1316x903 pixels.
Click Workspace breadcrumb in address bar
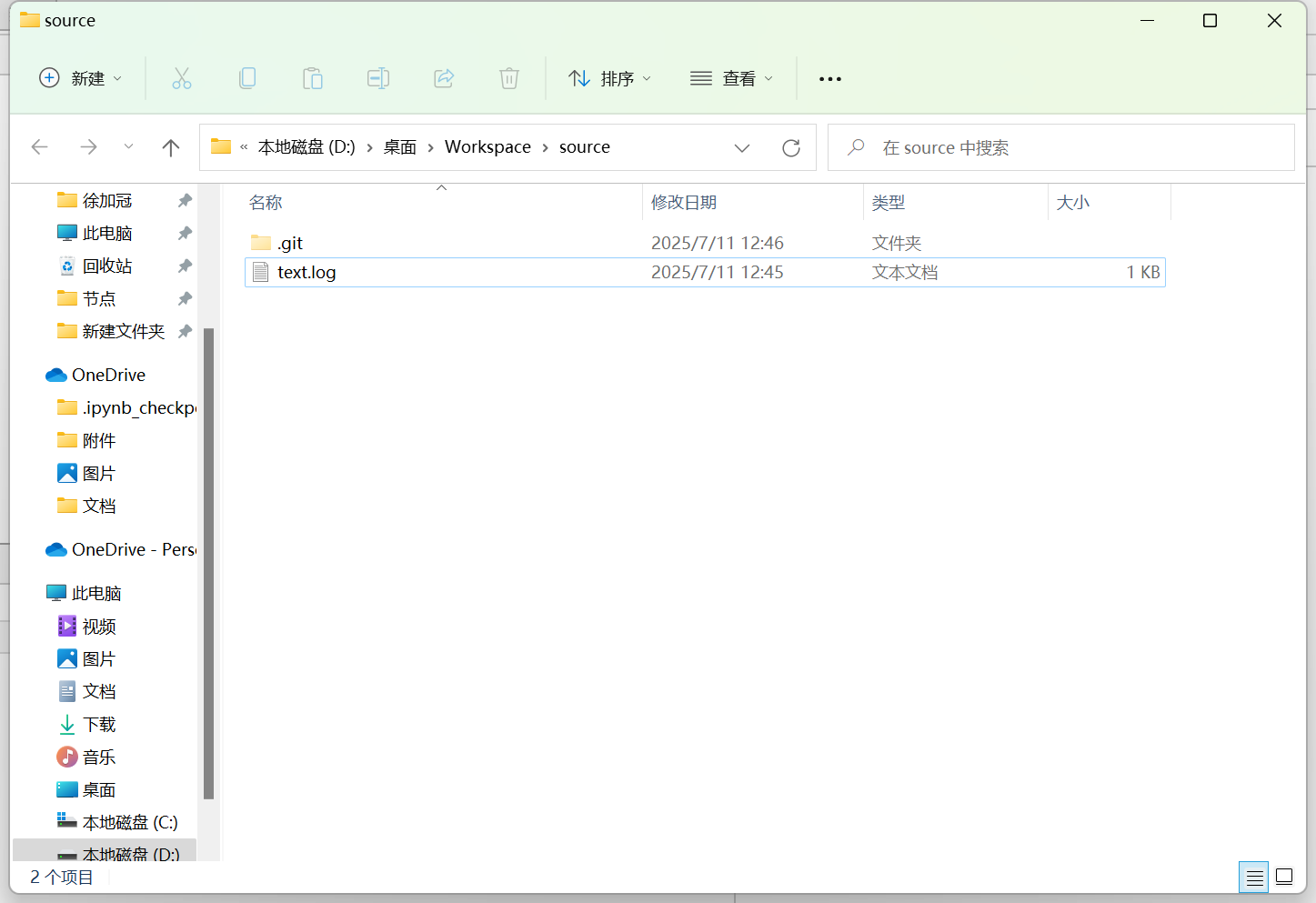487,147
